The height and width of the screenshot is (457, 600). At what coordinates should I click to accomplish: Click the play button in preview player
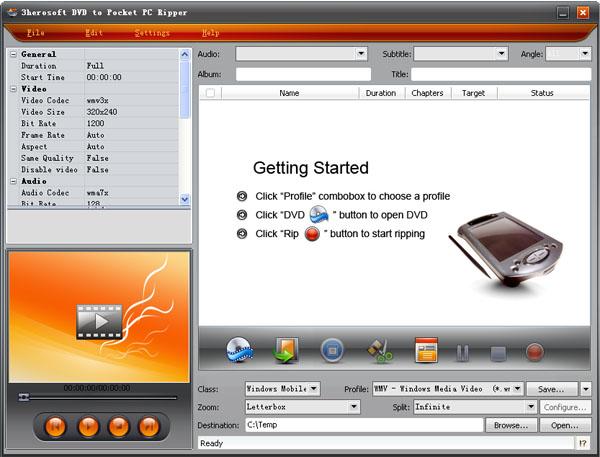tap(88, 425)
